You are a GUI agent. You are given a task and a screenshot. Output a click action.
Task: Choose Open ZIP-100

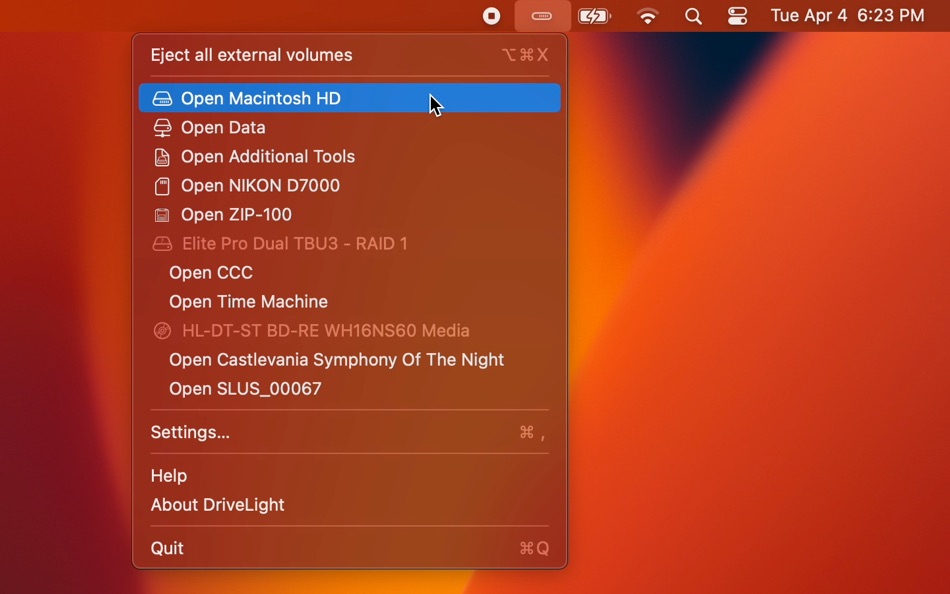point(350,215)
